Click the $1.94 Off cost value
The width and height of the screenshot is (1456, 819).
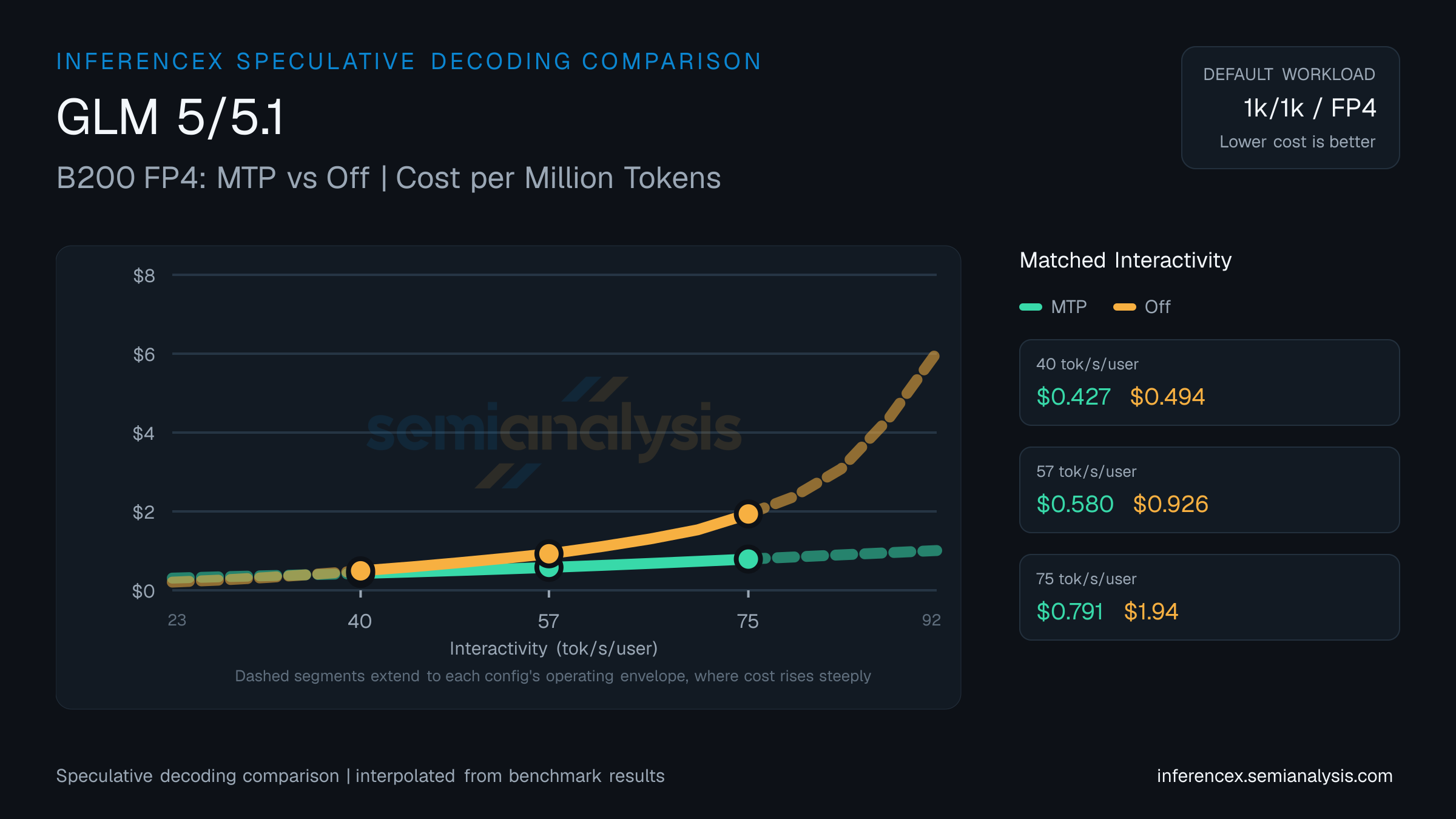coord(1151,612)
